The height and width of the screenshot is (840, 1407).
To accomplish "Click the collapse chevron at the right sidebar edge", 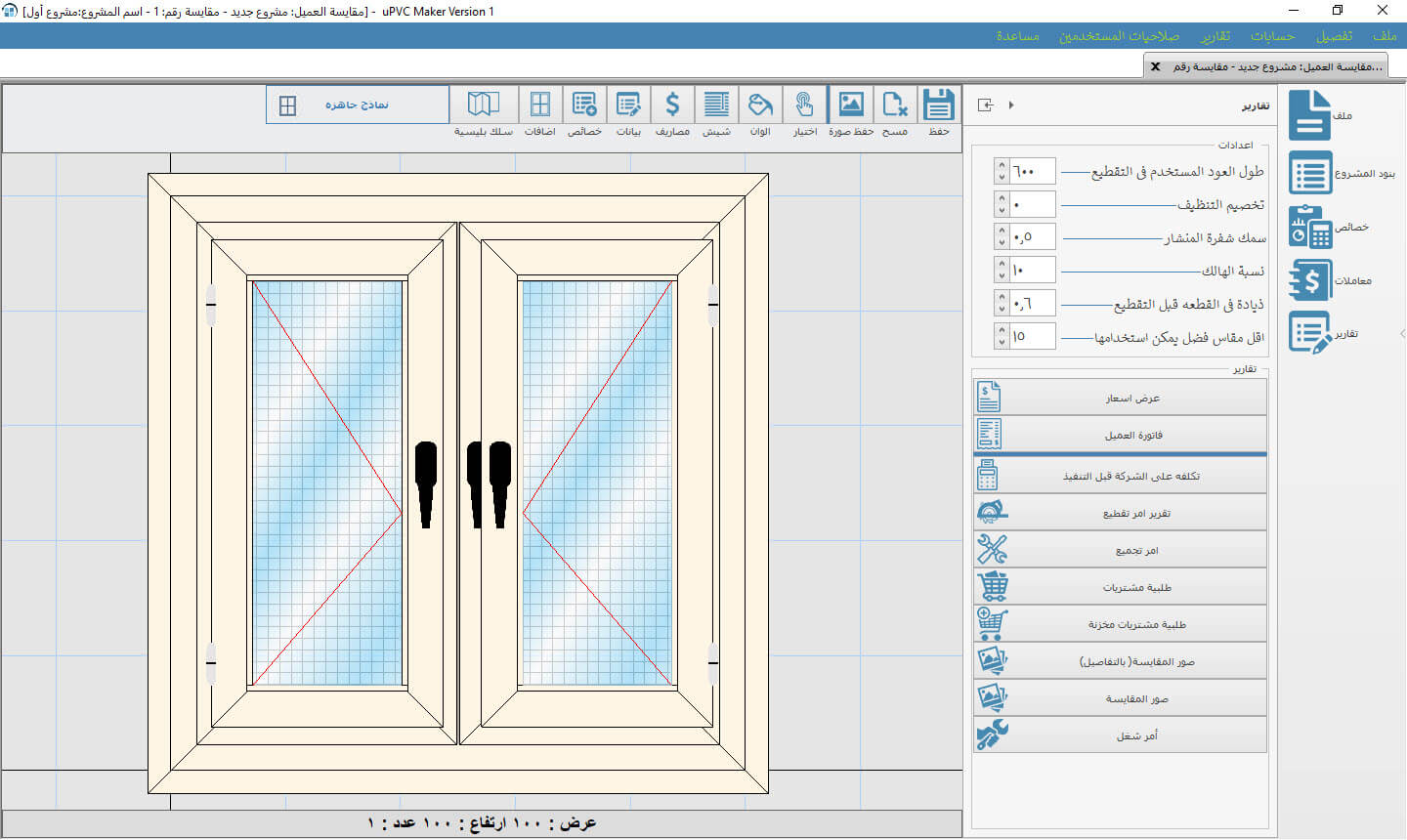I will click(x=1402, y=334).
